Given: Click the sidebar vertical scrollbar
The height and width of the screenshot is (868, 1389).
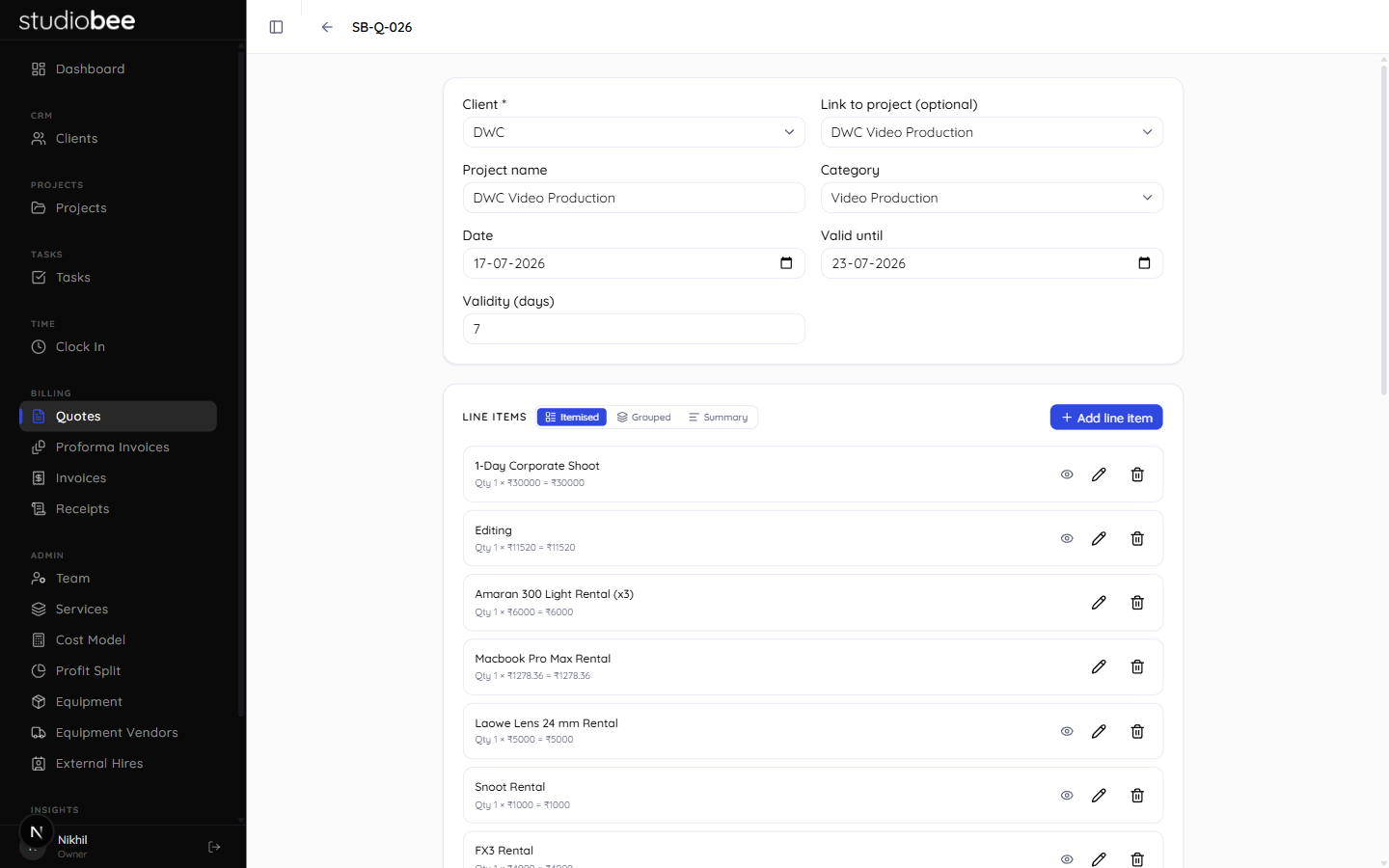Looking at the screenshot, I should pyautogui.click(x=241, y=384).
